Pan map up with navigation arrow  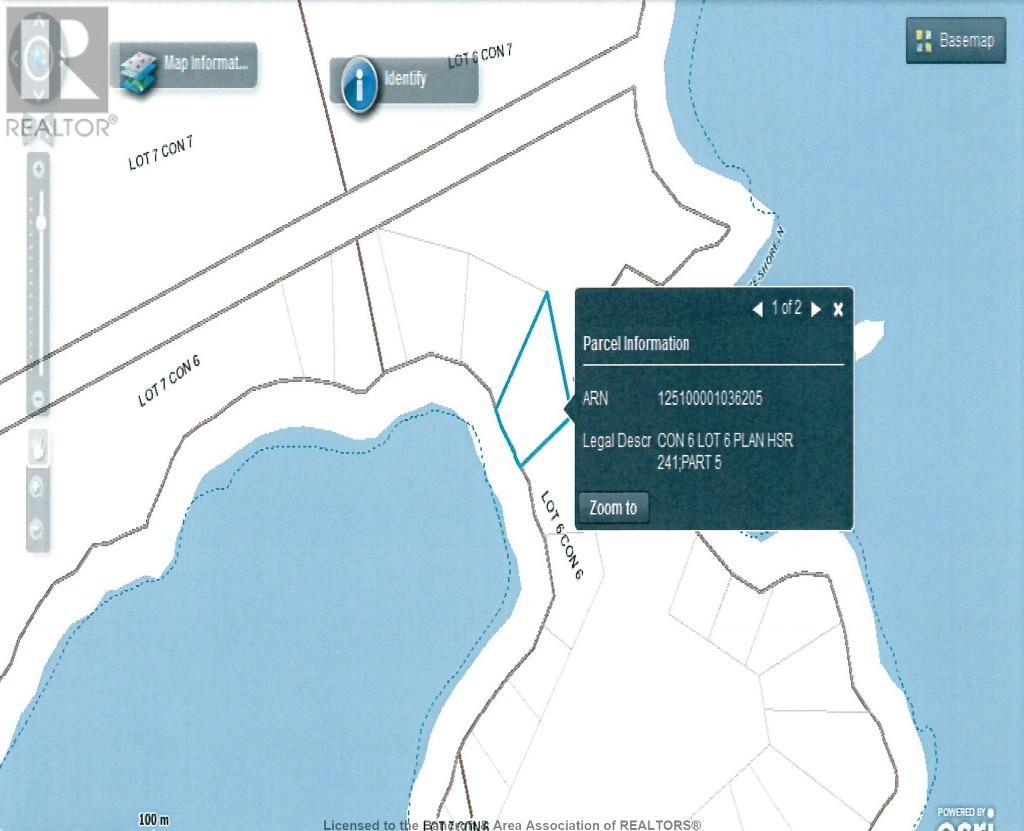pos(40,20)
